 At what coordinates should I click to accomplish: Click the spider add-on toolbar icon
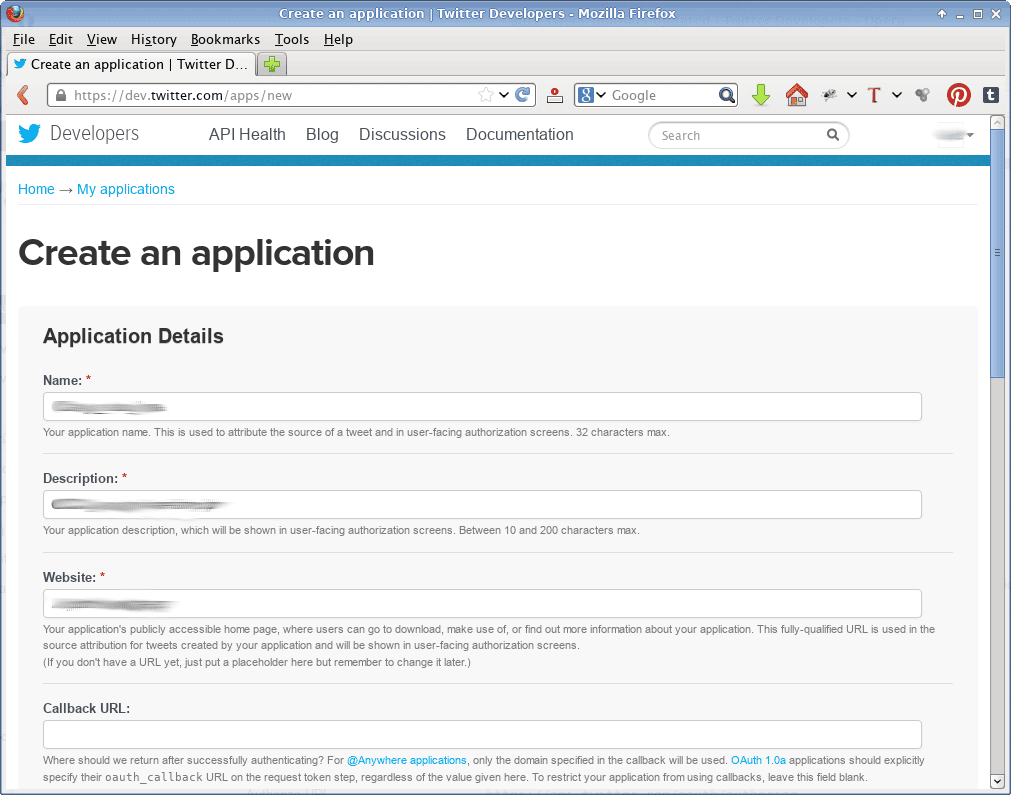pyautogui.click(x=829, y=95)
